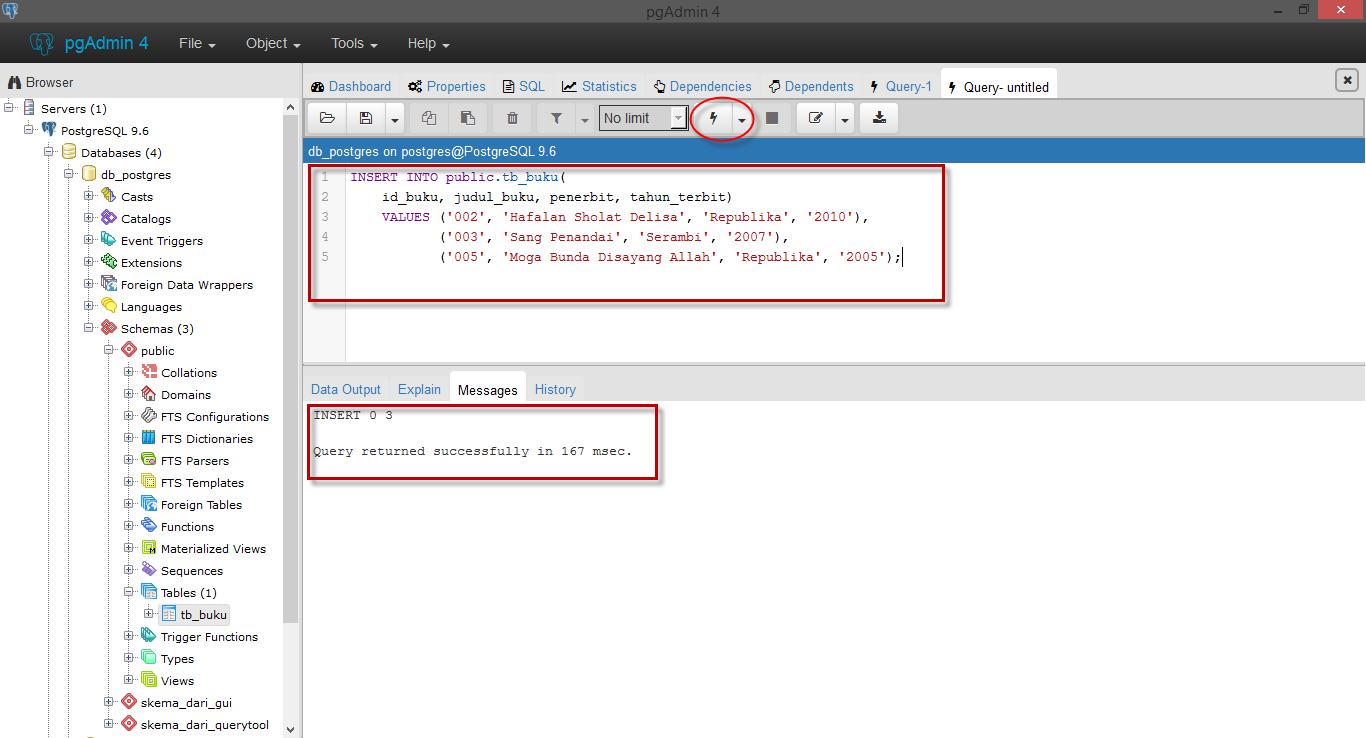The image size is (1366, 738).
Task: Click the FTS Configurations icon
Action: pyautogui.click(x=148, y=416)
